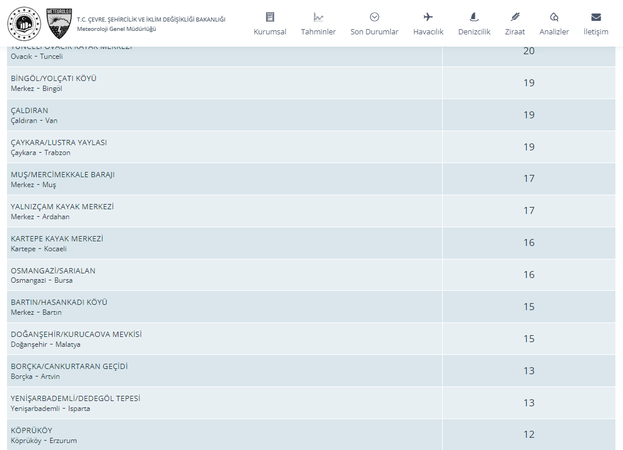Image resolution: width=623 pixels, height=450 pixels.
Task: Open the Analizler menu
Action: 554,32
